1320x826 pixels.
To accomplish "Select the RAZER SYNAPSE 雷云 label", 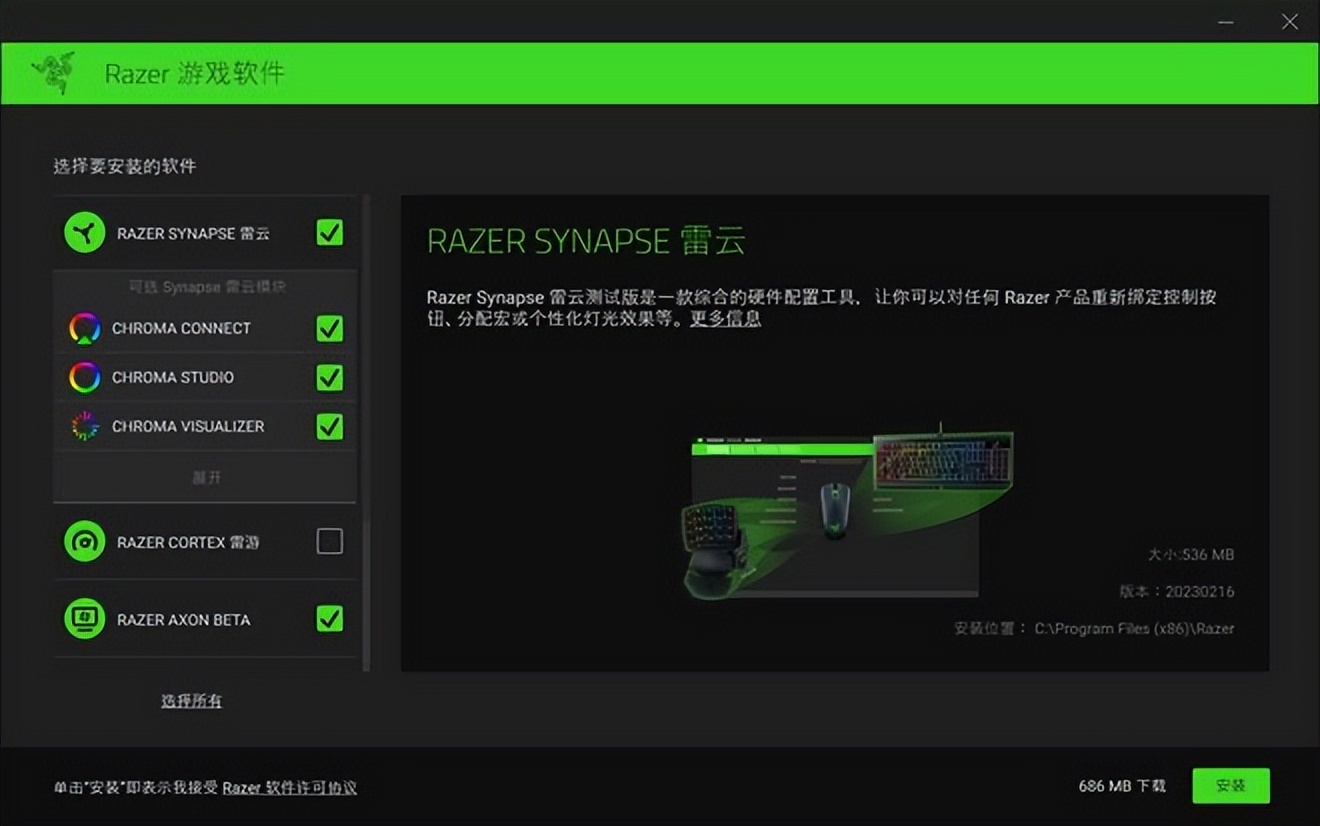I will click(193, 234).
